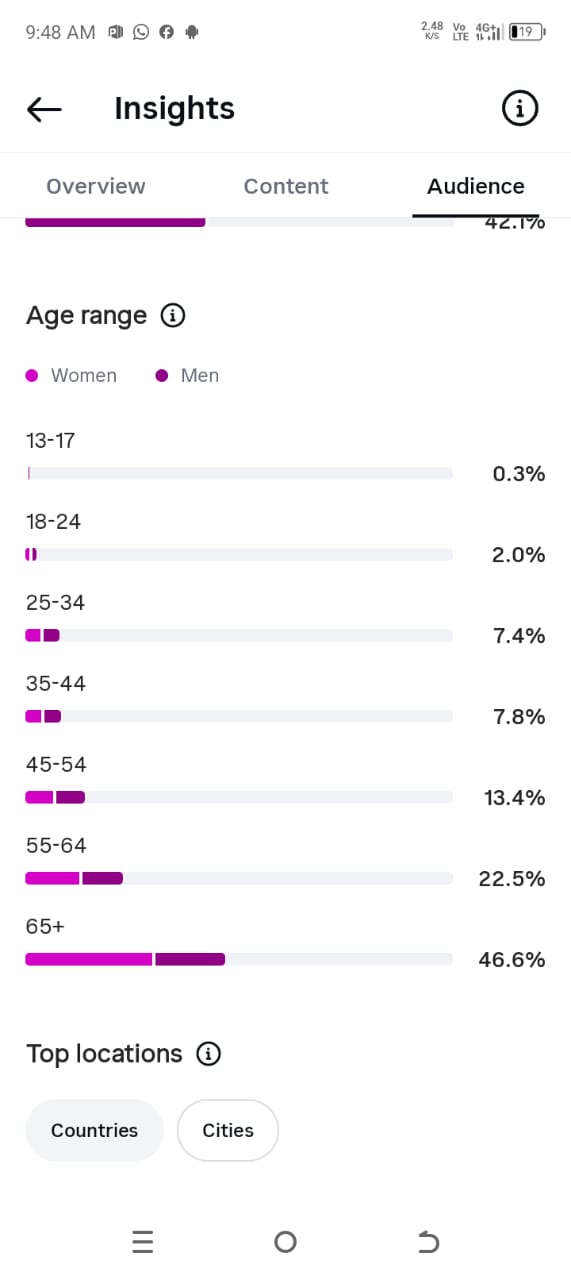Tap the Facebook notification icon in status bar
The width and height of the screenshot is (571, 1280).
166,32
